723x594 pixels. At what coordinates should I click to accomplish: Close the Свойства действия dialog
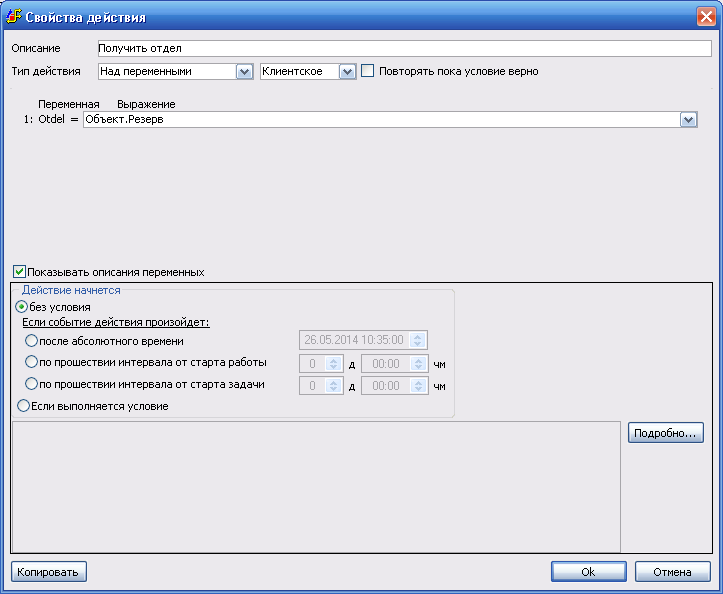click(706, 17)
